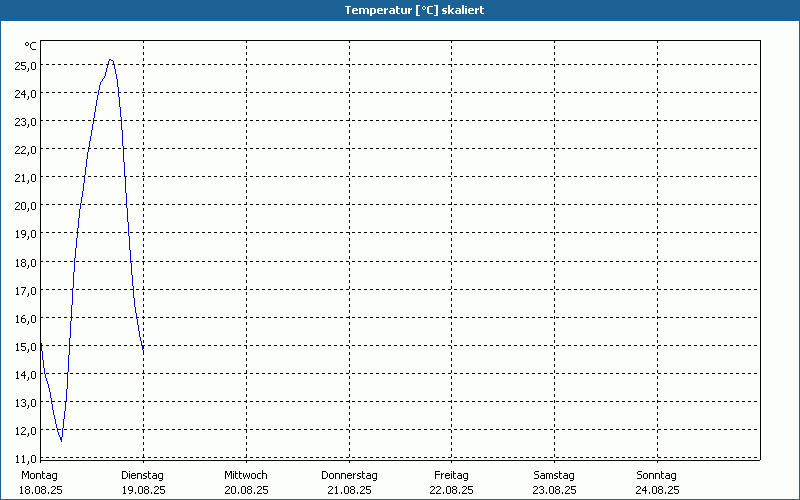Click the date 22.08.25
Screen dimensions: 800x500
point(452,491)
